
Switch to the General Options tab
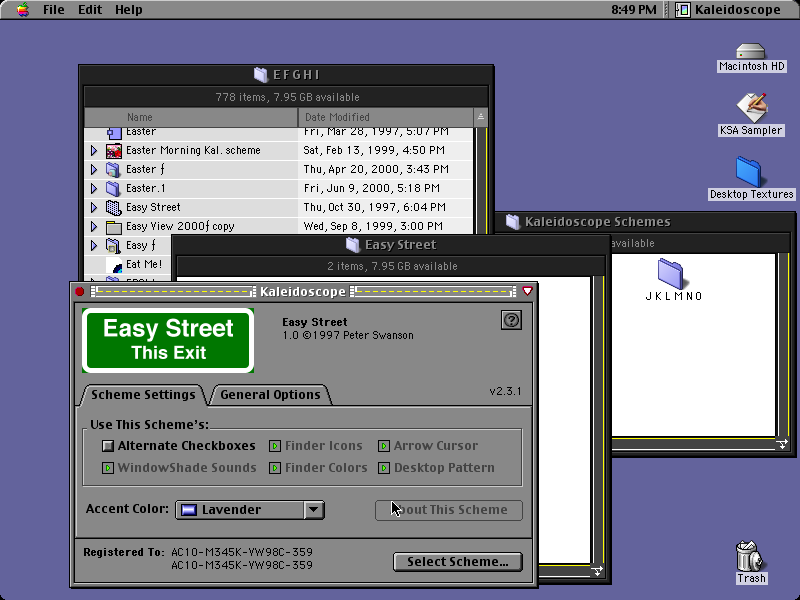pyautogui.click(x=270, y=395)
